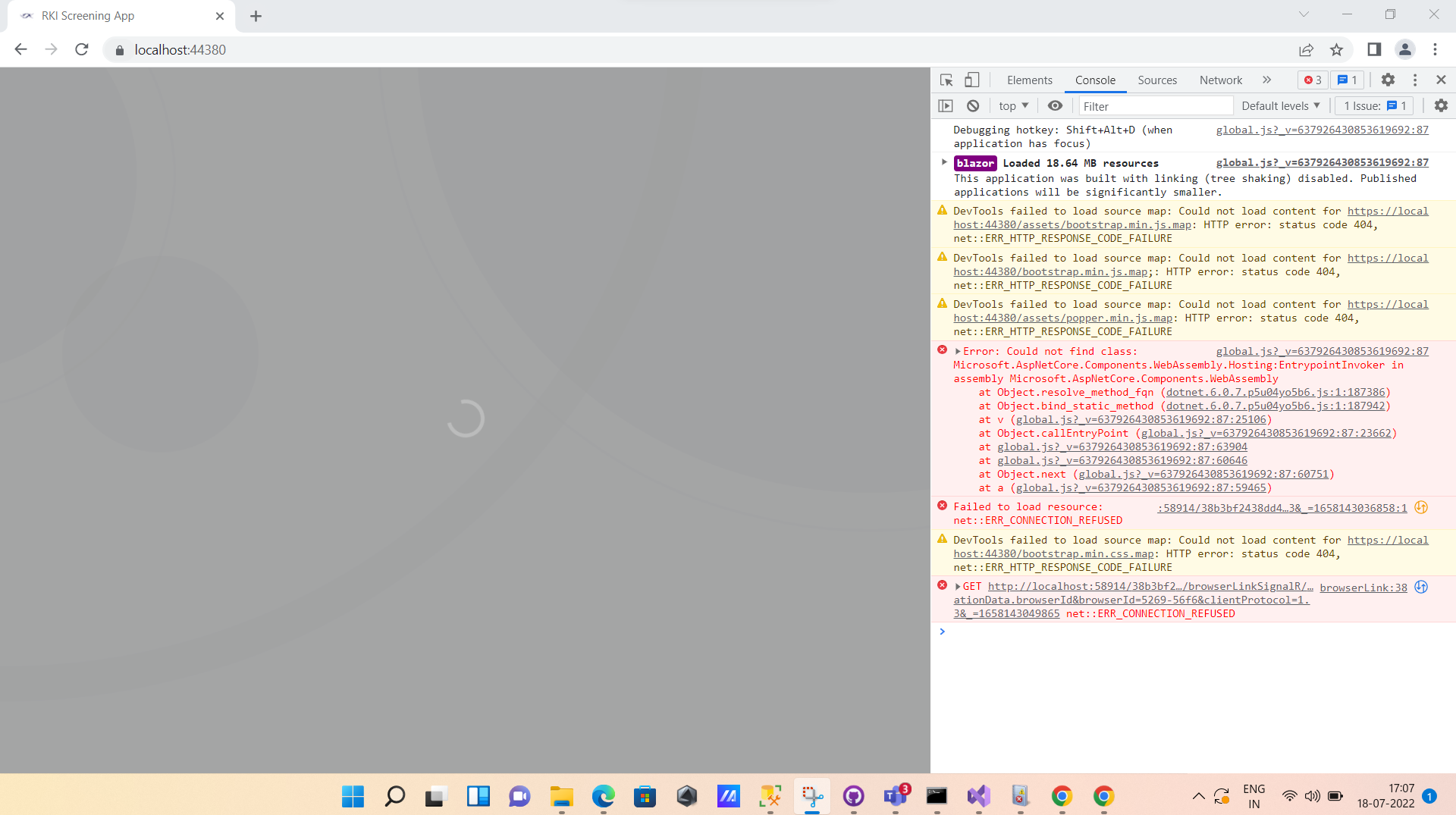1456x815 pixels.
Task: Close the DevTools panel
Action: 1442,80
